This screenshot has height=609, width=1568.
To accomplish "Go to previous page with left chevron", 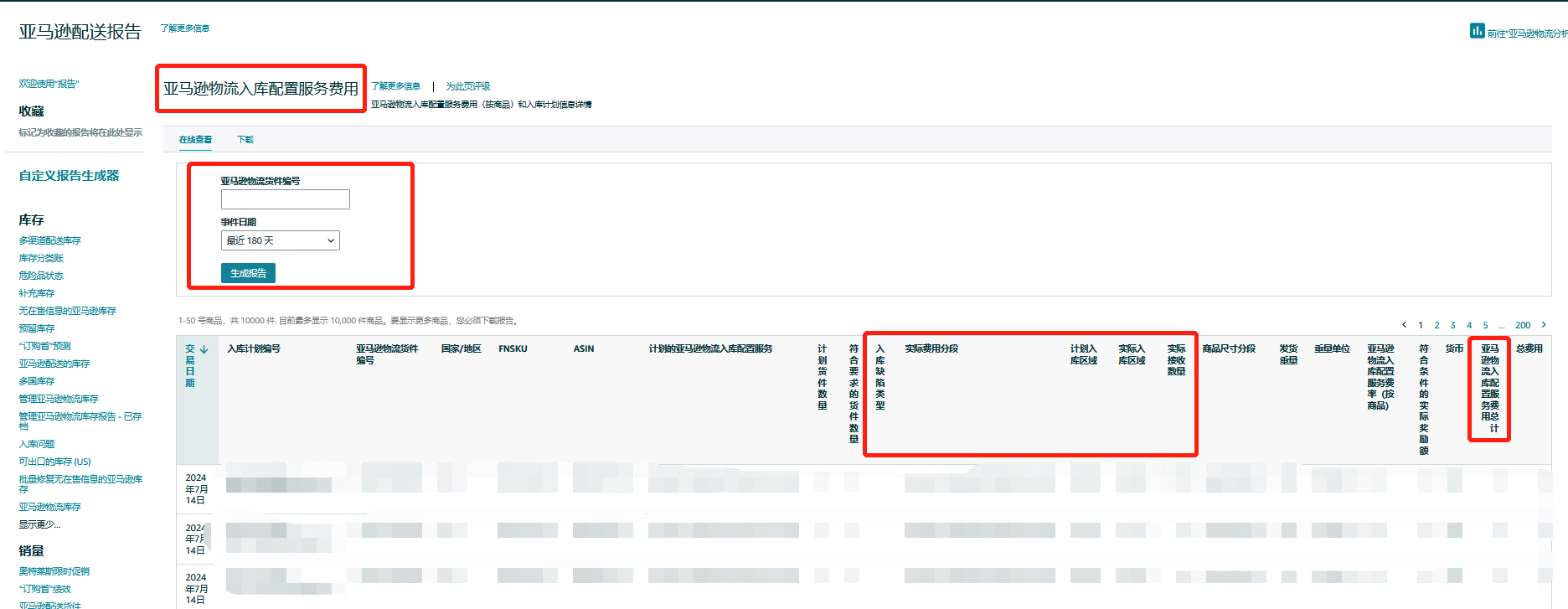I will coord(1404,325).
